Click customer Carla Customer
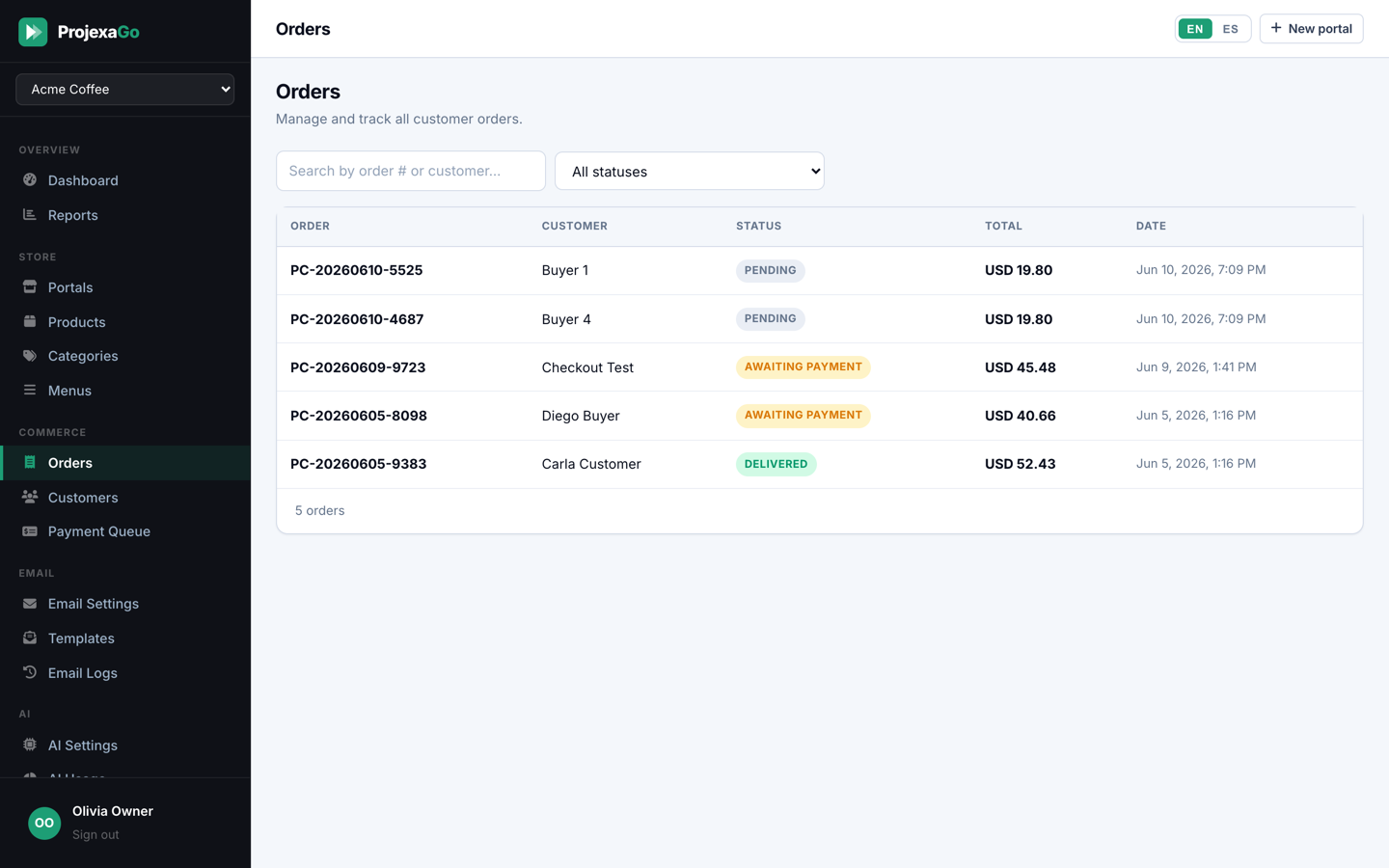Image resolution: width=1389 pixels, height=868 pixels. tap(591, 464)
